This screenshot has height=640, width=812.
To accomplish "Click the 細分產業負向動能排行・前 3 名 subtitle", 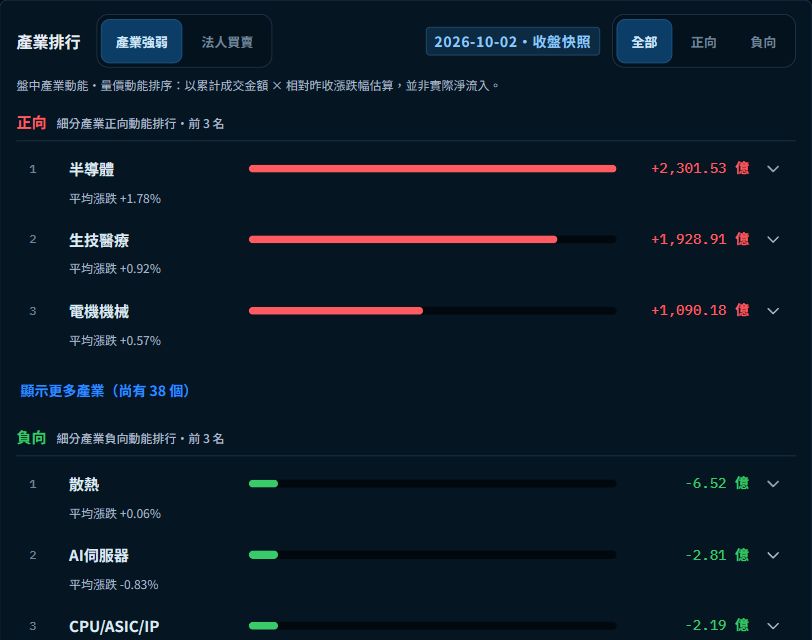I will 140,439.
